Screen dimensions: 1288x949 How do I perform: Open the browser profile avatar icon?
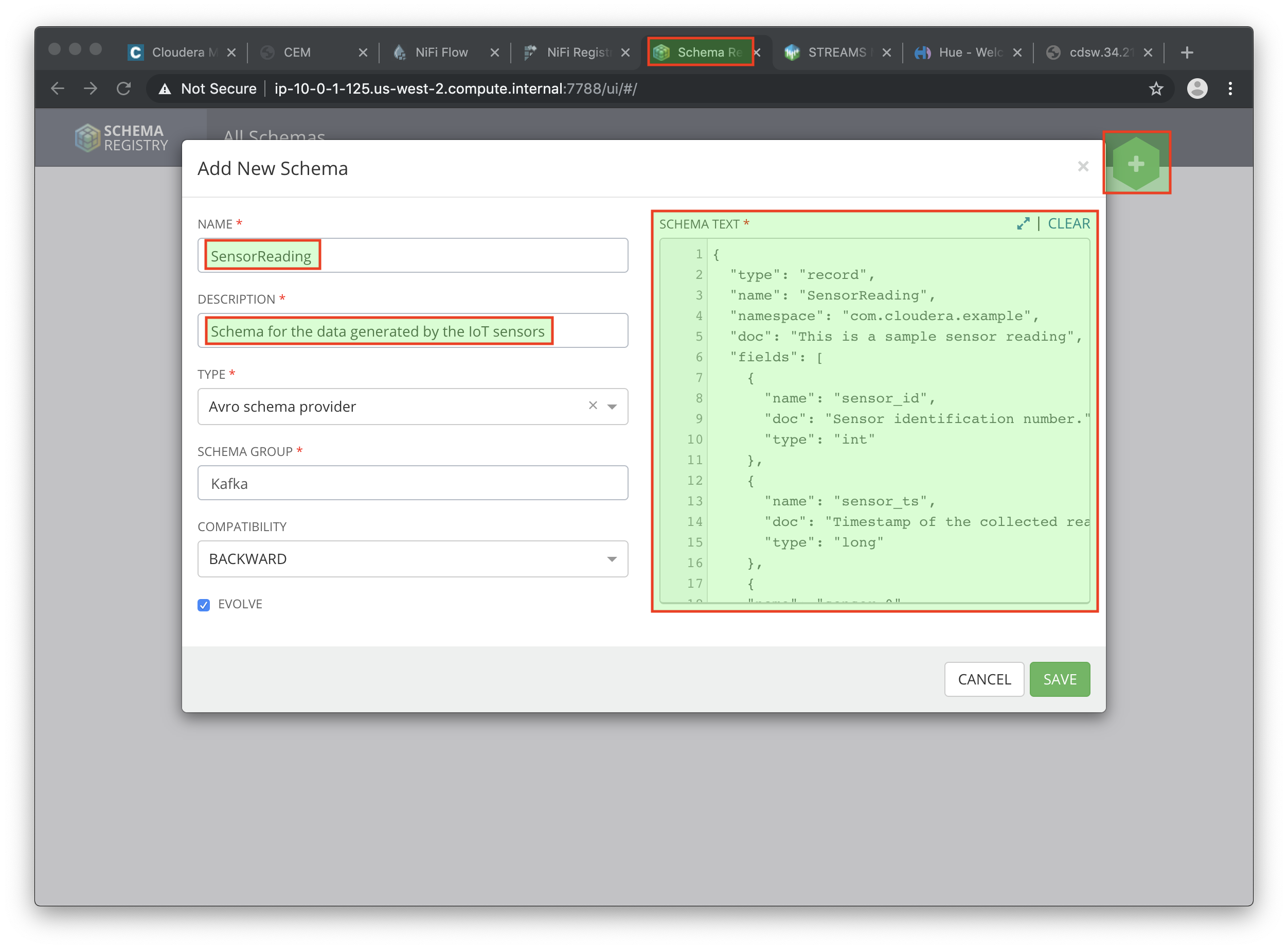tap(1196, 89)
